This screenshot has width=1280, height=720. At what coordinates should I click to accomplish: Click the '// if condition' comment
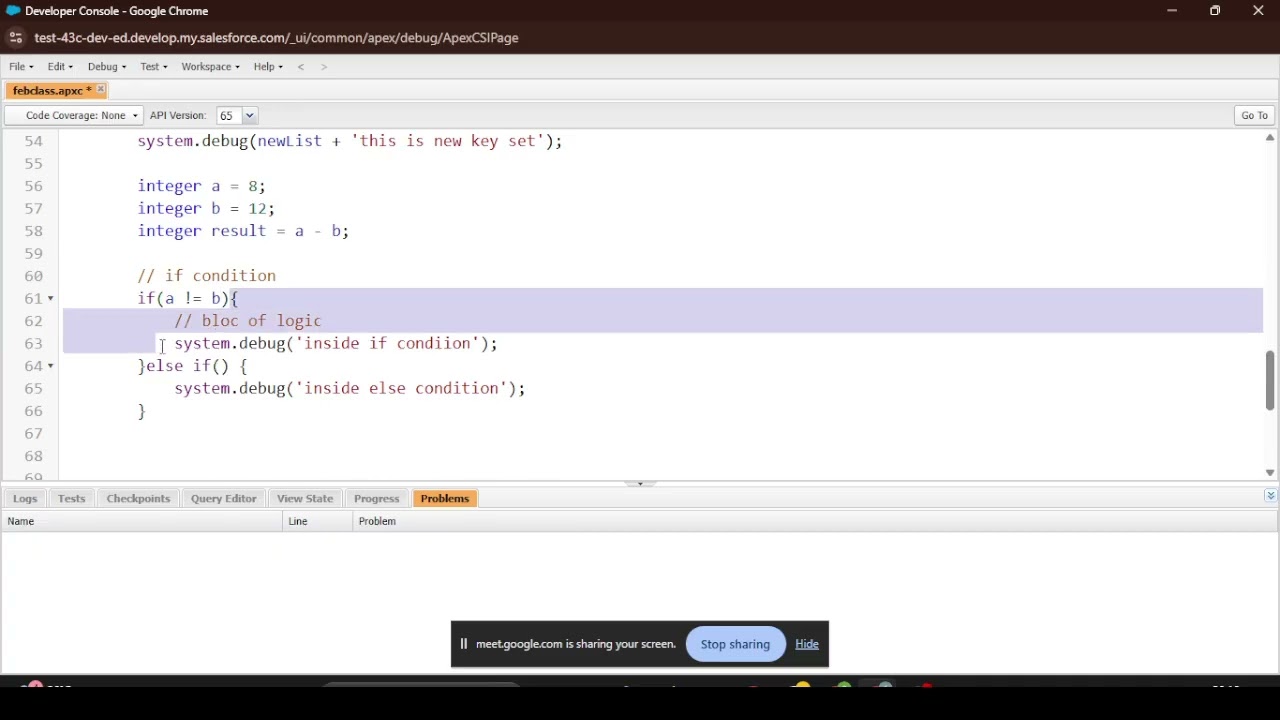[x=207, y=276]
